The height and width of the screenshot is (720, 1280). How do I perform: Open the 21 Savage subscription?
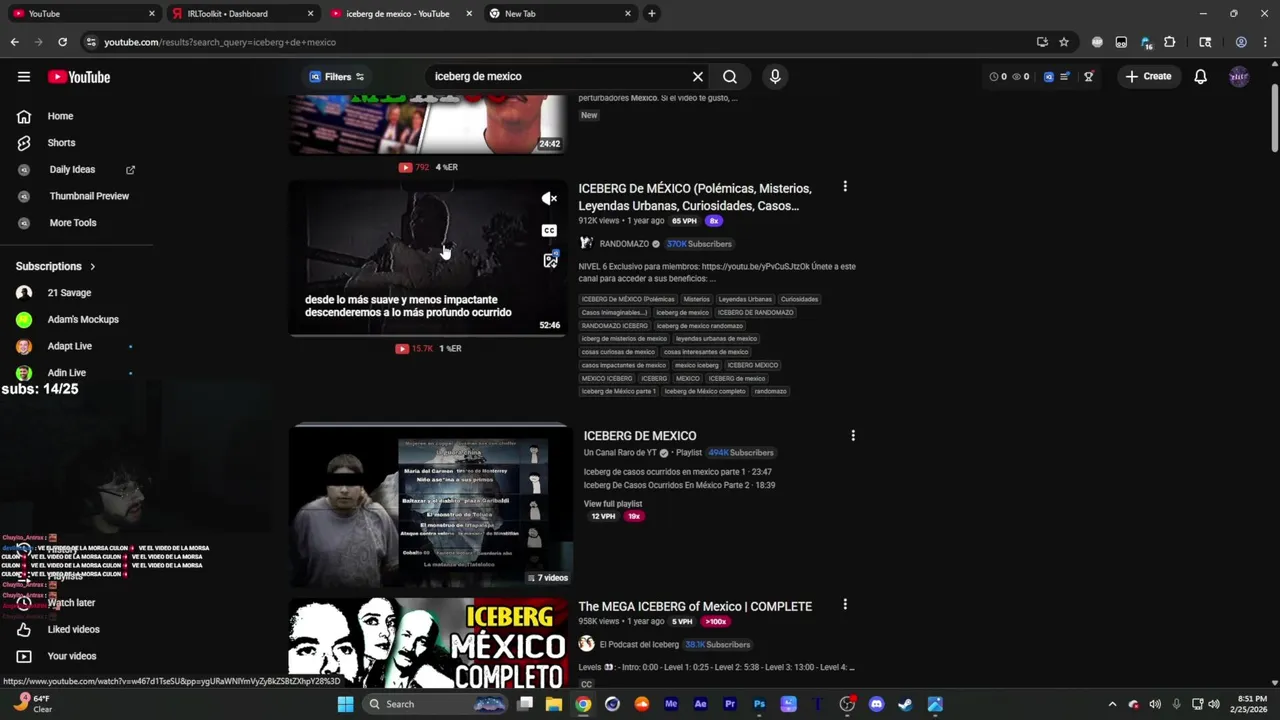pyautogui.click(x=69, y=293)
